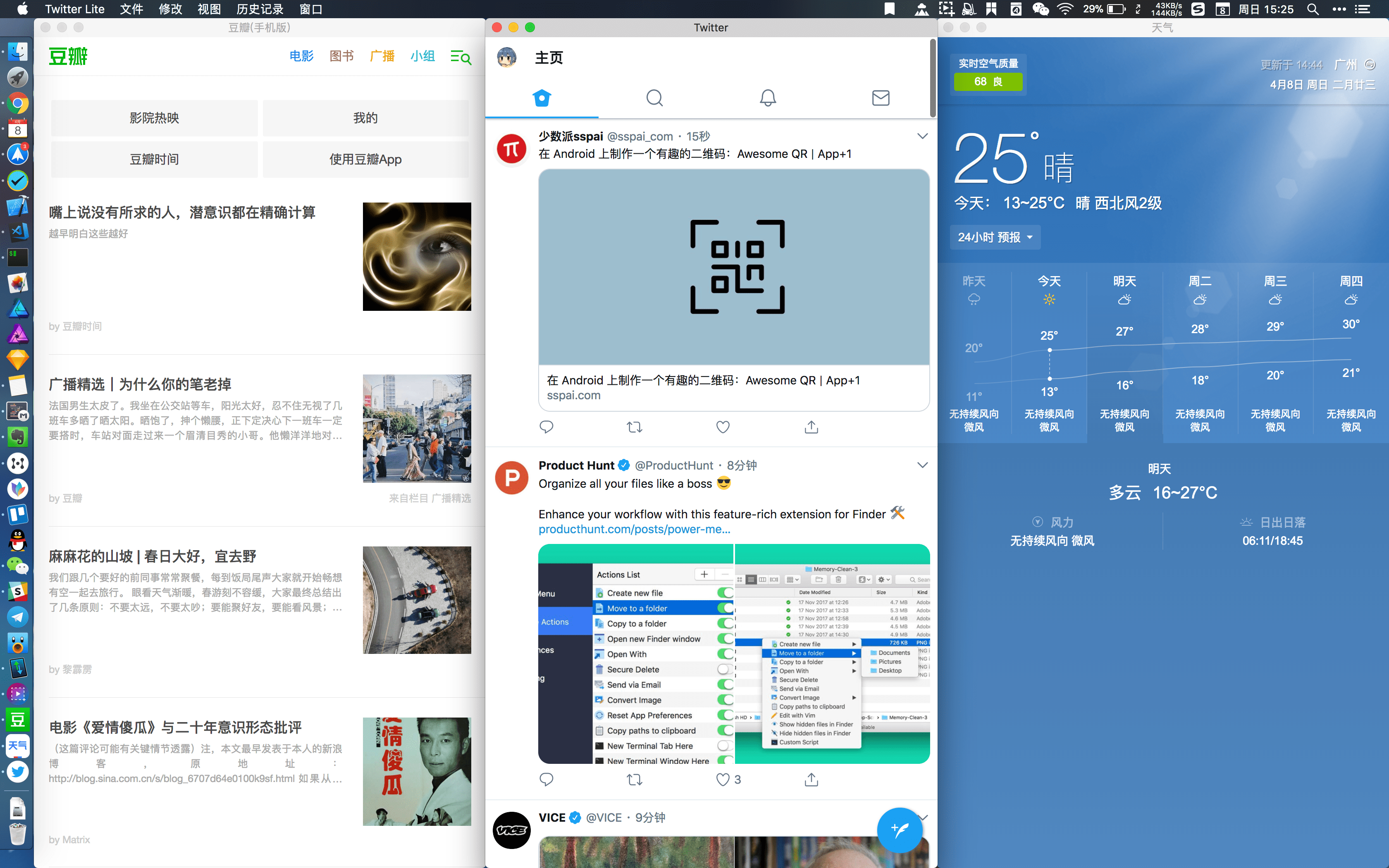Open article 广播精选 为什么你的笔老掉
Image resolution: width=1389 pixels, height=868 pixels.
click(140, 384)
